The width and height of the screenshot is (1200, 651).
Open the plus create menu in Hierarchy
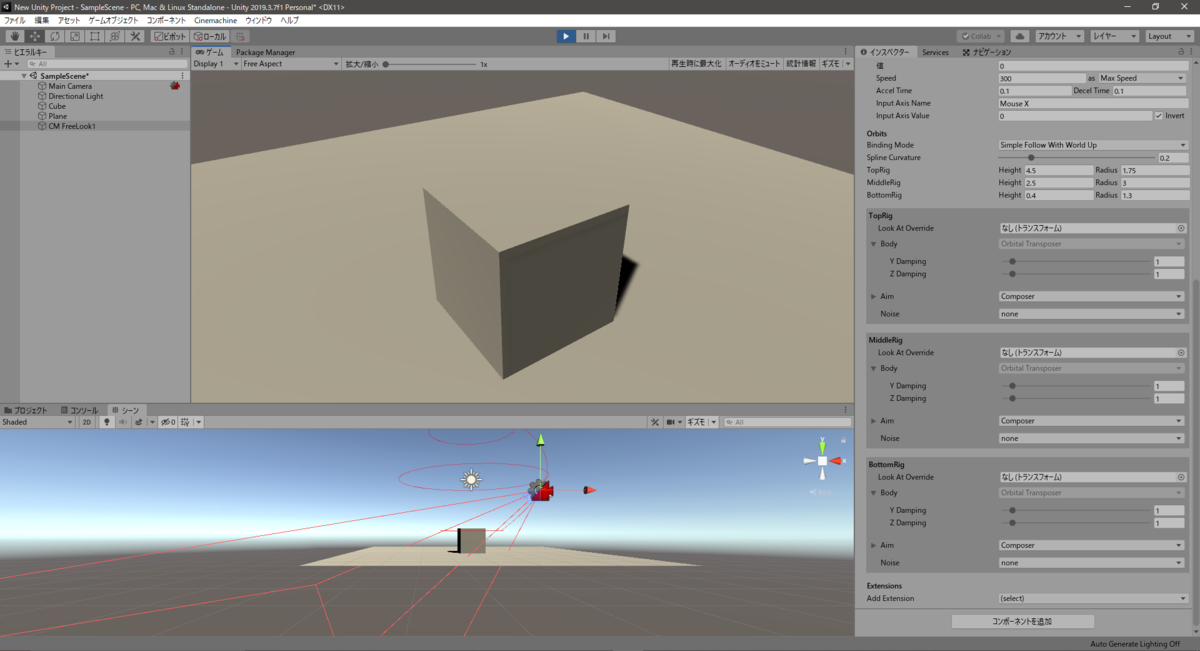[x=11, y=63]
